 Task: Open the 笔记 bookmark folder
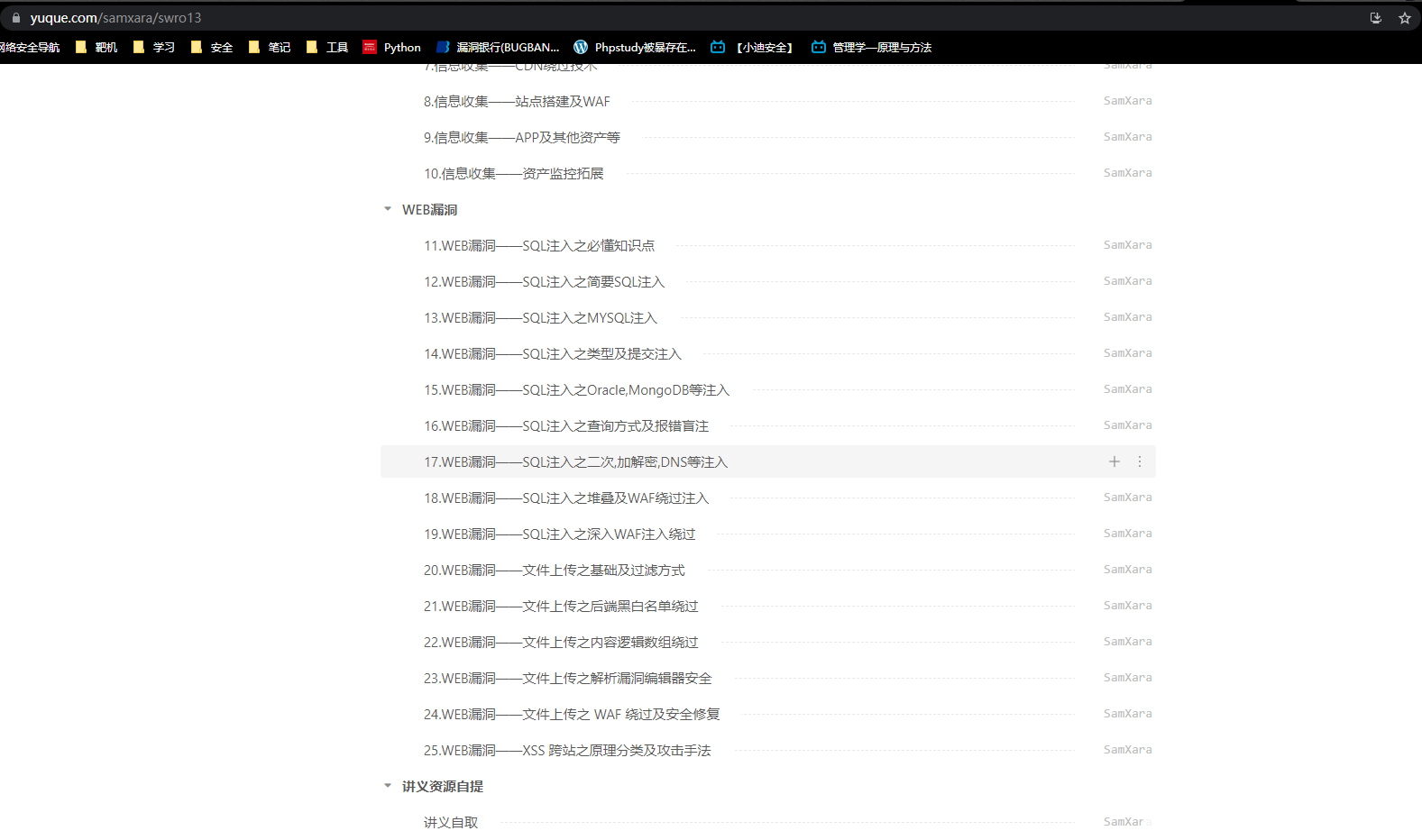click(x=270, y=47)
